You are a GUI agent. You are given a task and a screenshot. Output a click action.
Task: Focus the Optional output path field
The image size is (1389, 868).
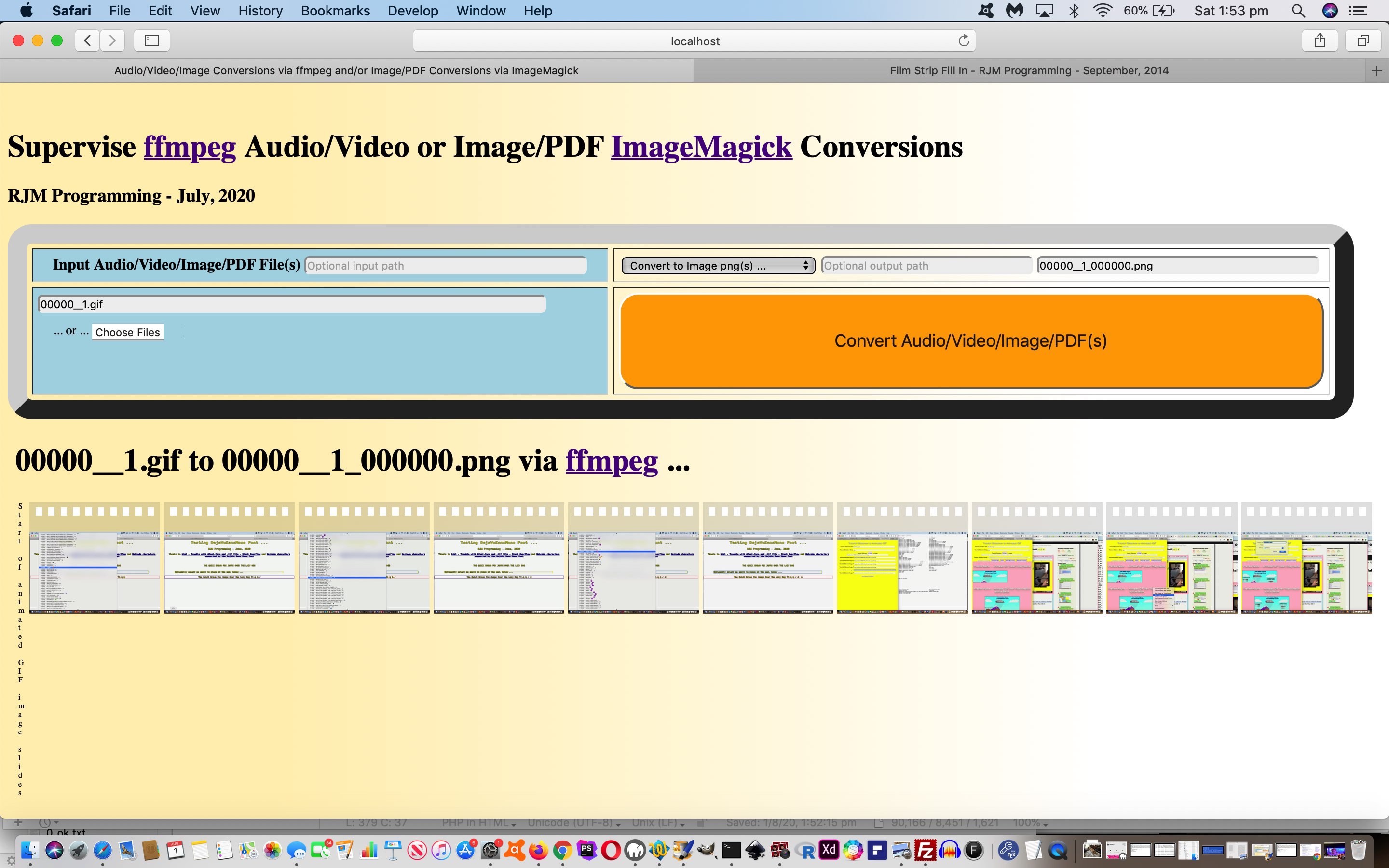pyautogui.click(x=926, y=266)
